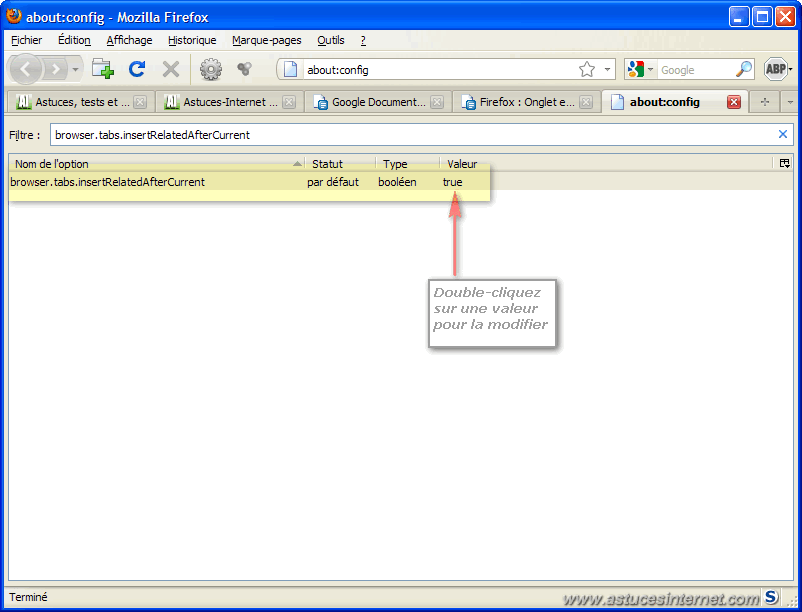Open the ? help menu

click(363, 40)
